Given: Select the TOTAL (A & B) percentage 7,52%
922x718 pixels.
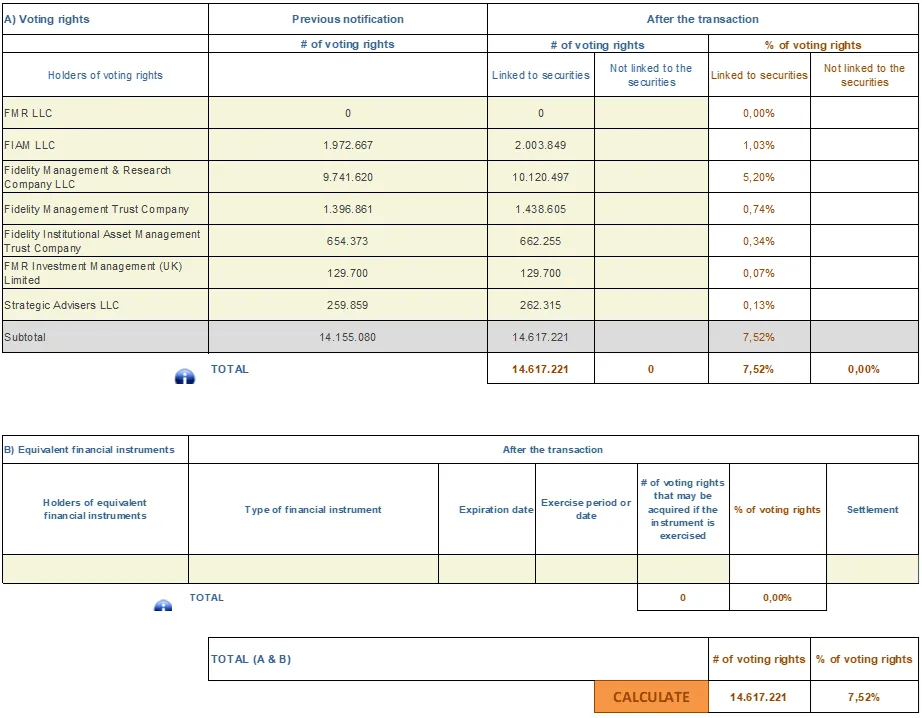Looking at the screenshot, I should click(x=864, y=697).
